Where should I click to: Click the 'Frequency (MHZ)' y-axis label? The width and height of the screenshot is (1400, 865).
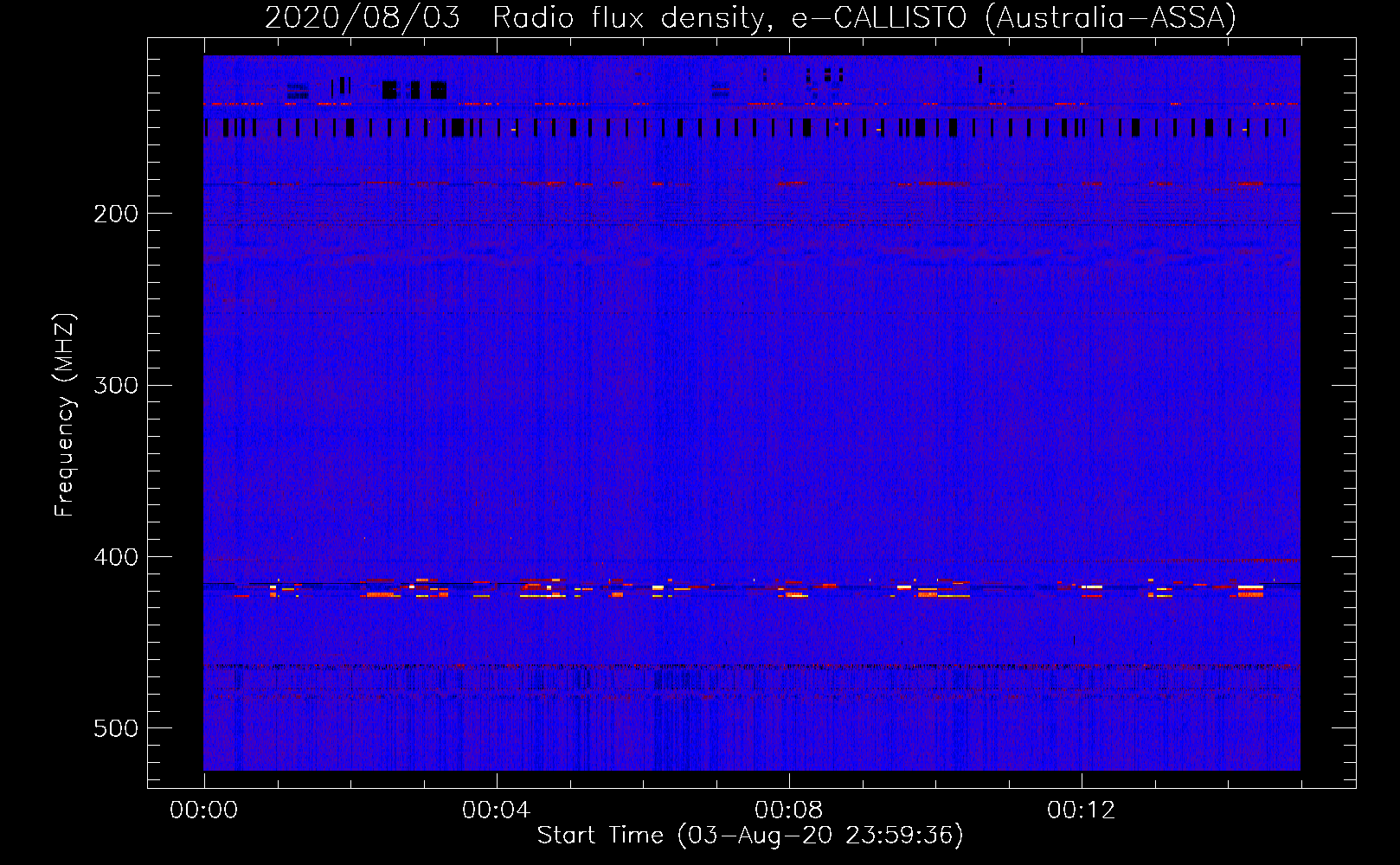[64, 415]
